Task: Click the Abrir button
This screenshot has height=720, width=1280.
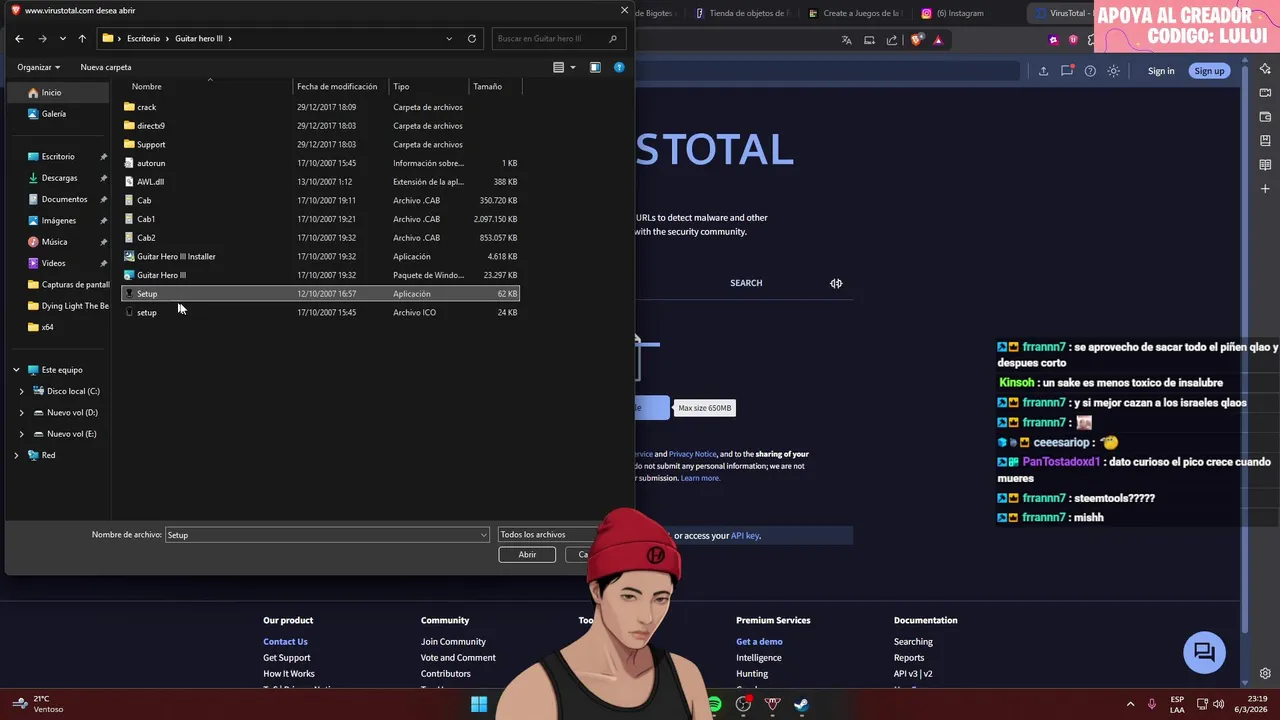Action: click(527, 554)
